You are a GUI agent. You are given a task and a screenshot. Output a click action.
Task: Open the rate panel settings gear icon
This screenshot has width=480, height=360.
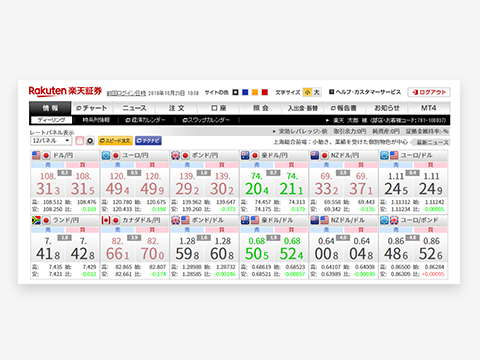pyautogui.click(x=90, y=141)
